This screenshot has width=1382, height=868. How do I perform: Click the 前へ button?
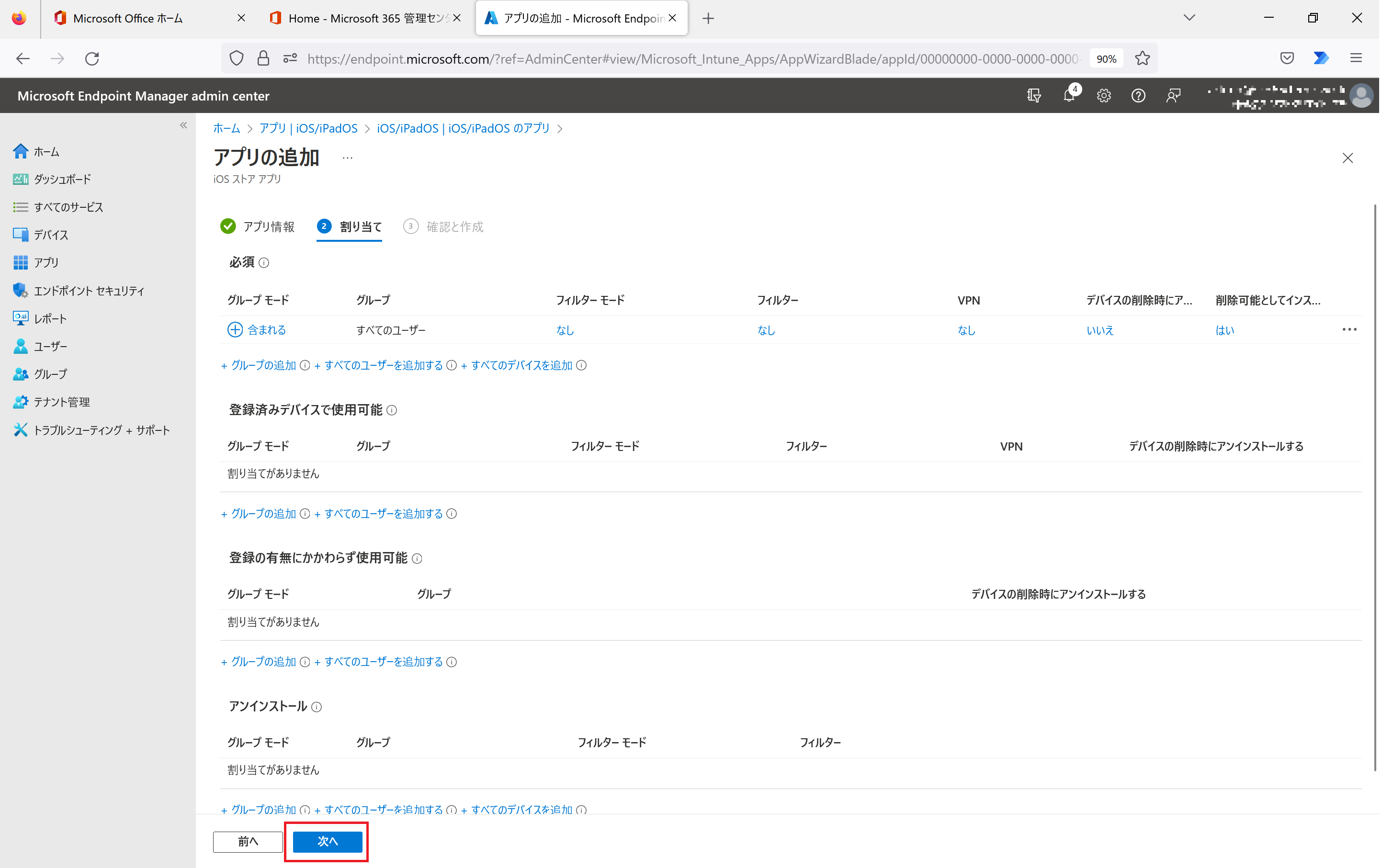[x=248, y=842]
